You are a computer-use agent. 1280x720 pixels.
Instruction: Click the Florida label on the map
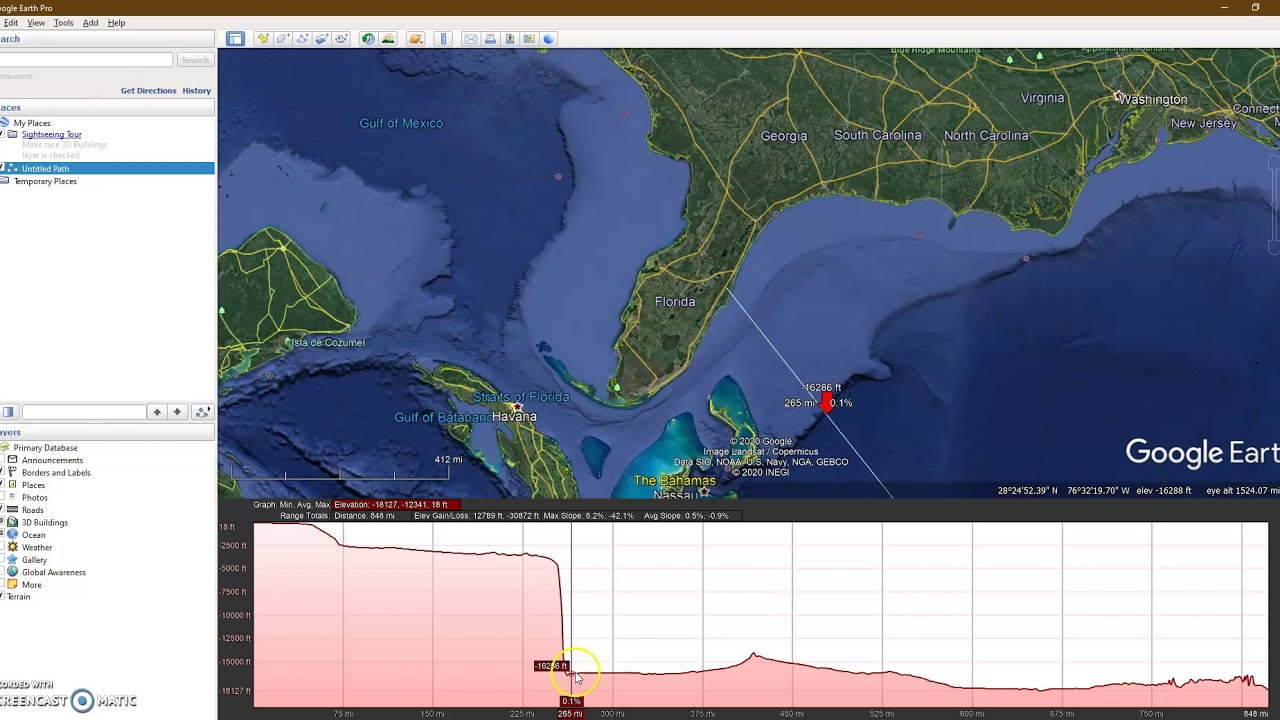(x=675, y=302)
